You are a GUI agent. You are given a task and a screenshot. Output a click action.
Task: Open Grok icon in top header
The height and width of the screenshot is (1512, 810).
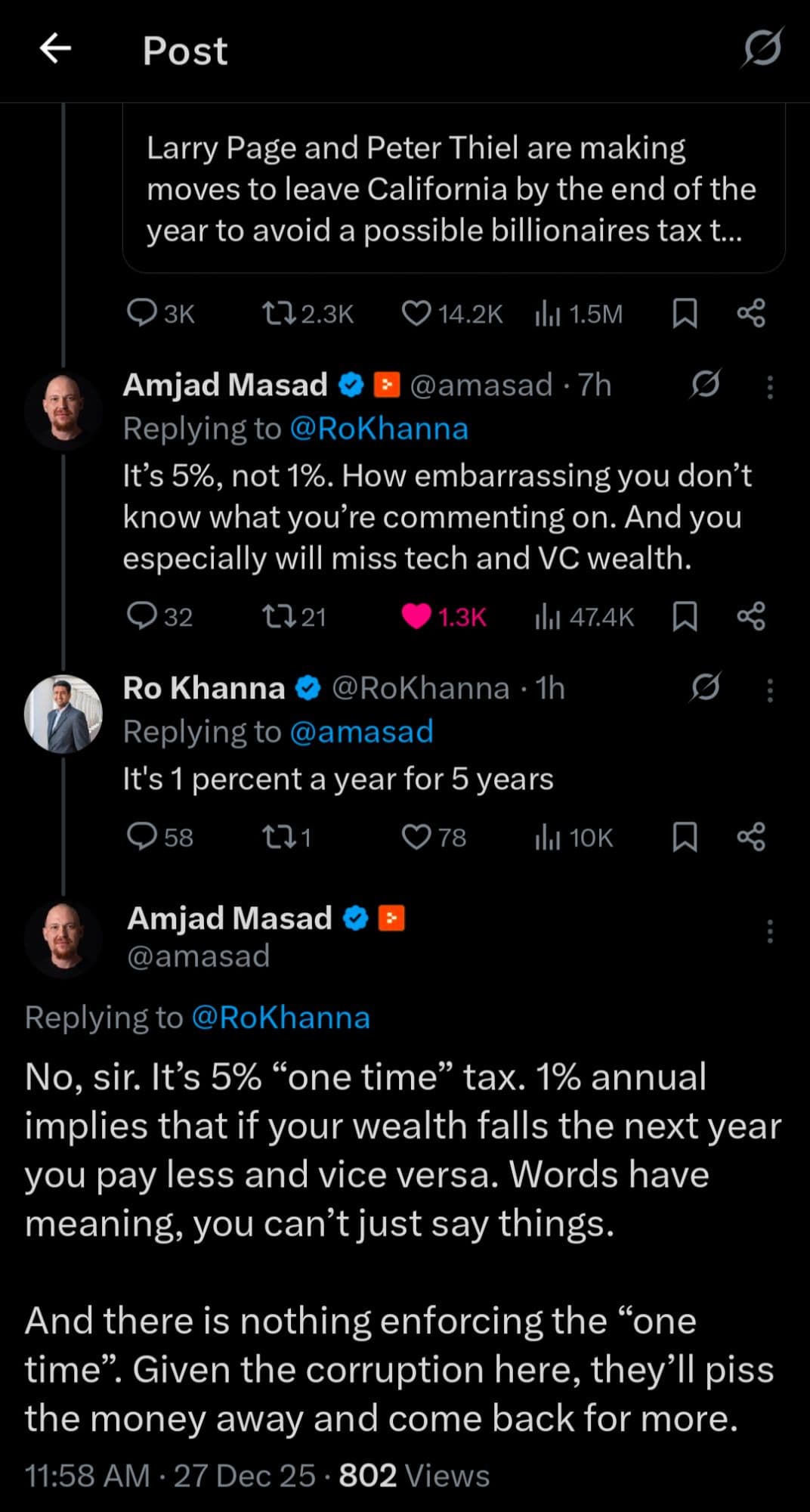pyautogui.click(x=762, y=48)
